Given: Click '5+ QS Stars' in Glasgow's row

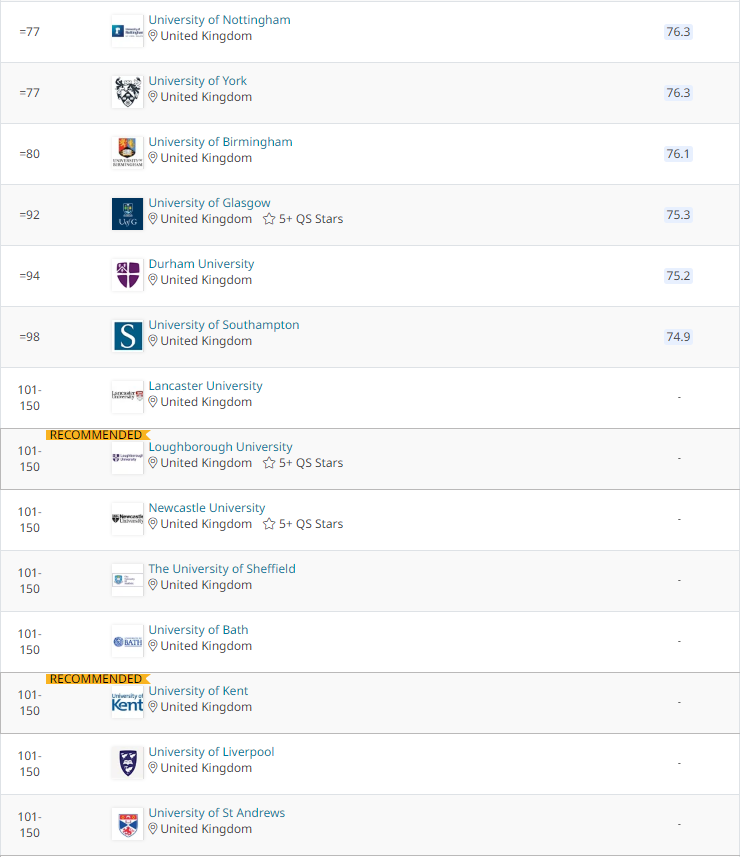Looking at the screenshot, I should coord(311,219).
